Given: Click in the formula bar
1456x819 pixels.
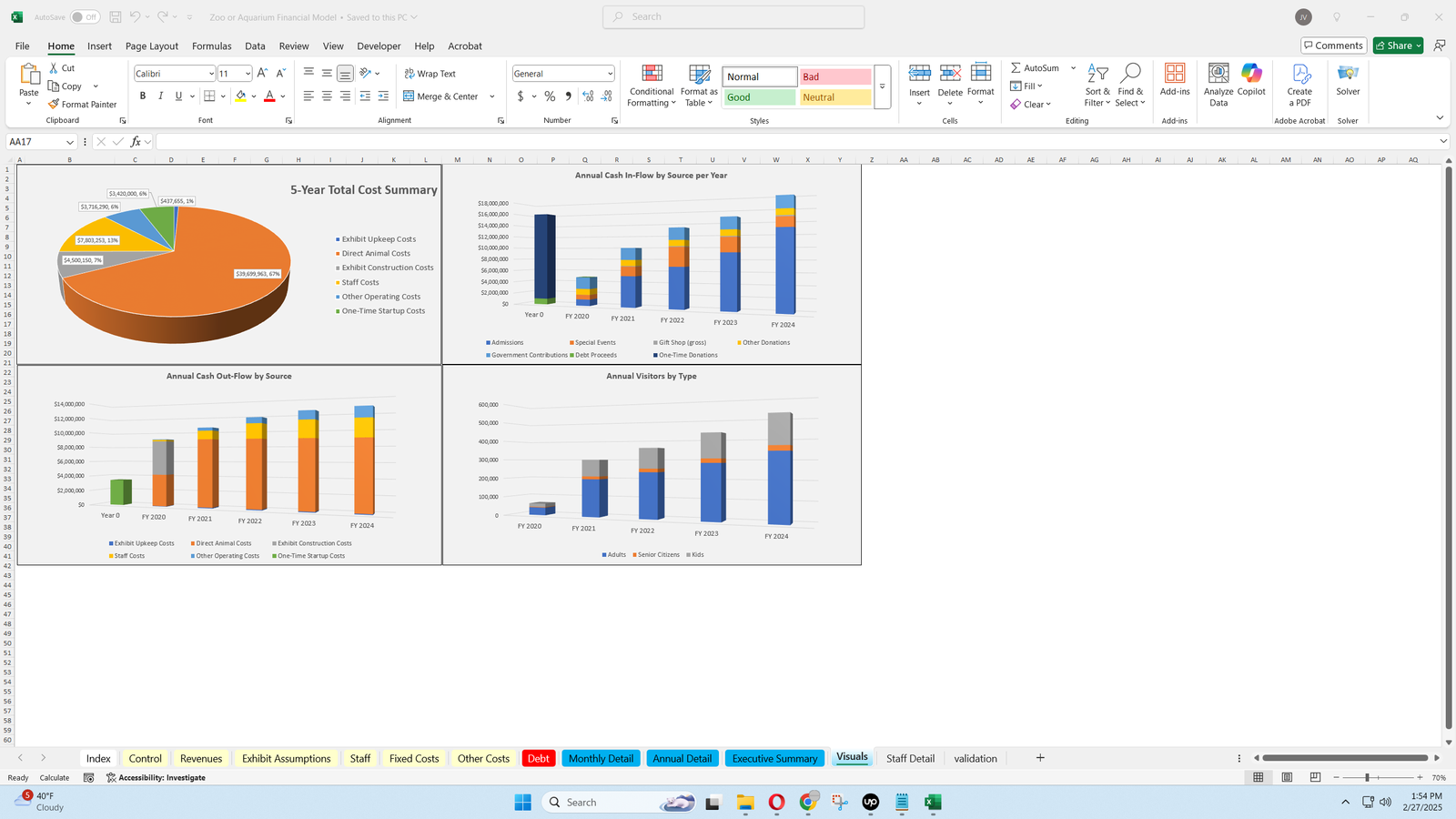Looking at the screenshot, I should [792, 142].
